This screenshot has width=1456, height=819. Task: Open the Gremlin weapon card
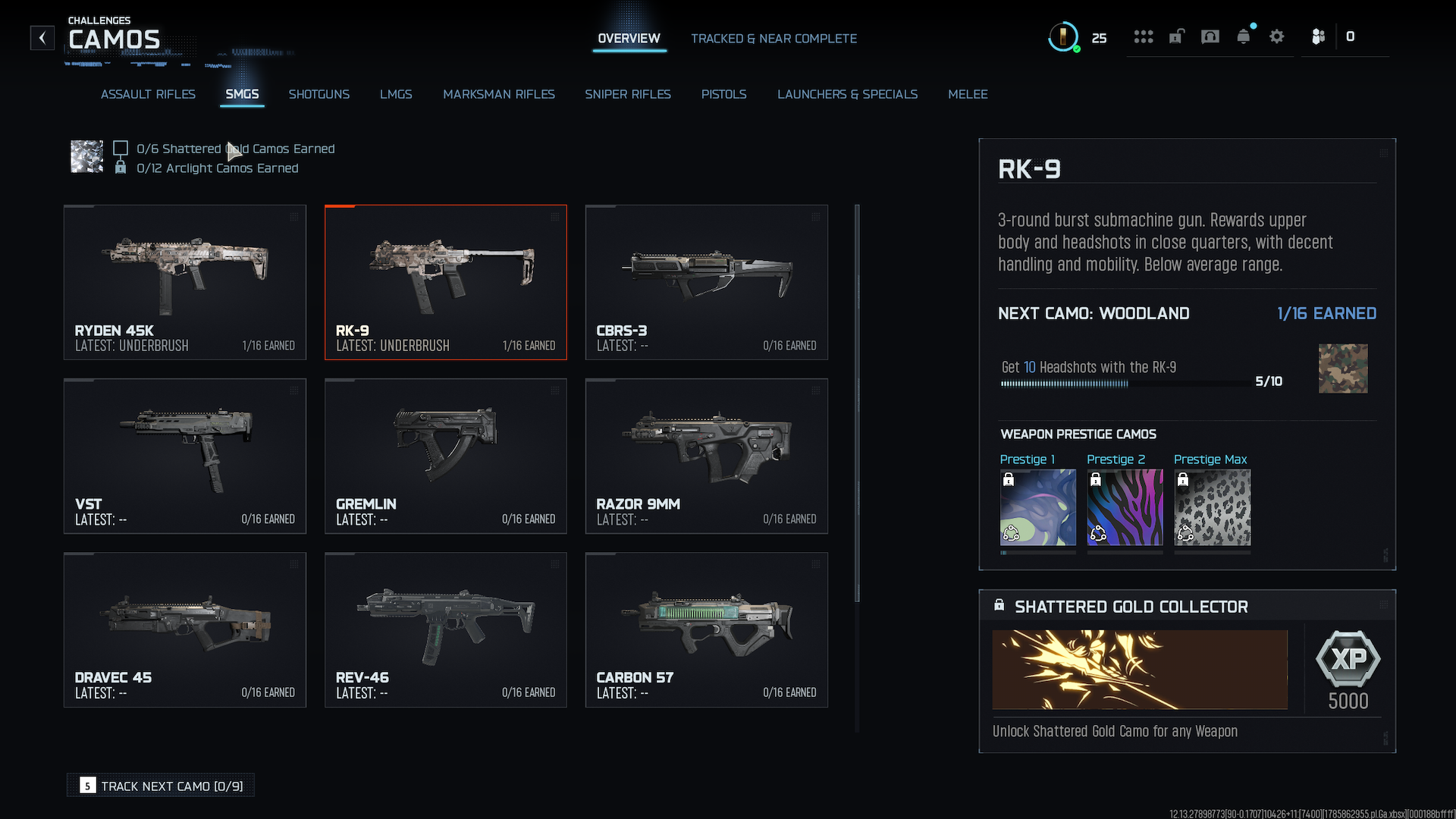point(446,456)
